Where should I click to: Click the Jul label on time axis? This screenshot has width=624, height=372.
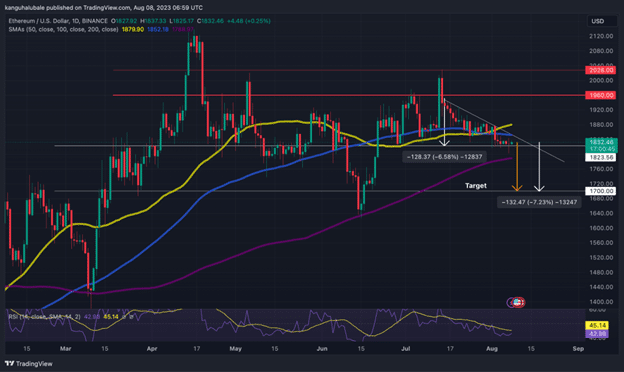point(406,349)
